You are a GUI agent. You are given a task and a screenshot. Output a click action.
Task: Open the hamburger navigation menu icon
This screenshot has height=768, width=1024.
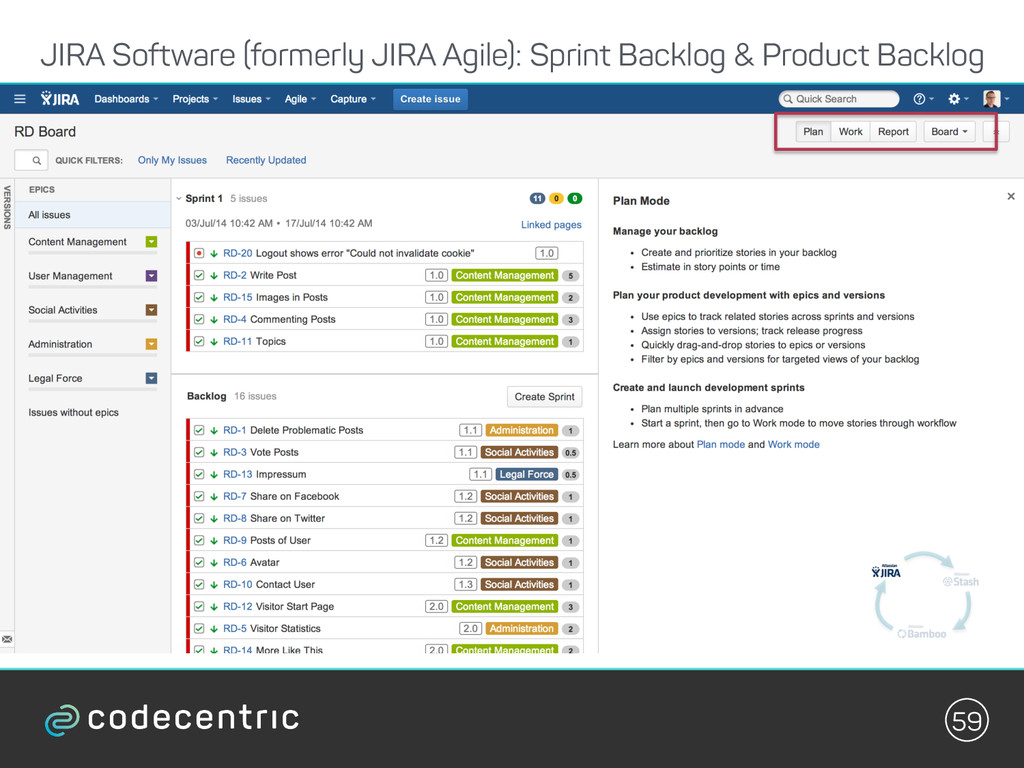20,99
